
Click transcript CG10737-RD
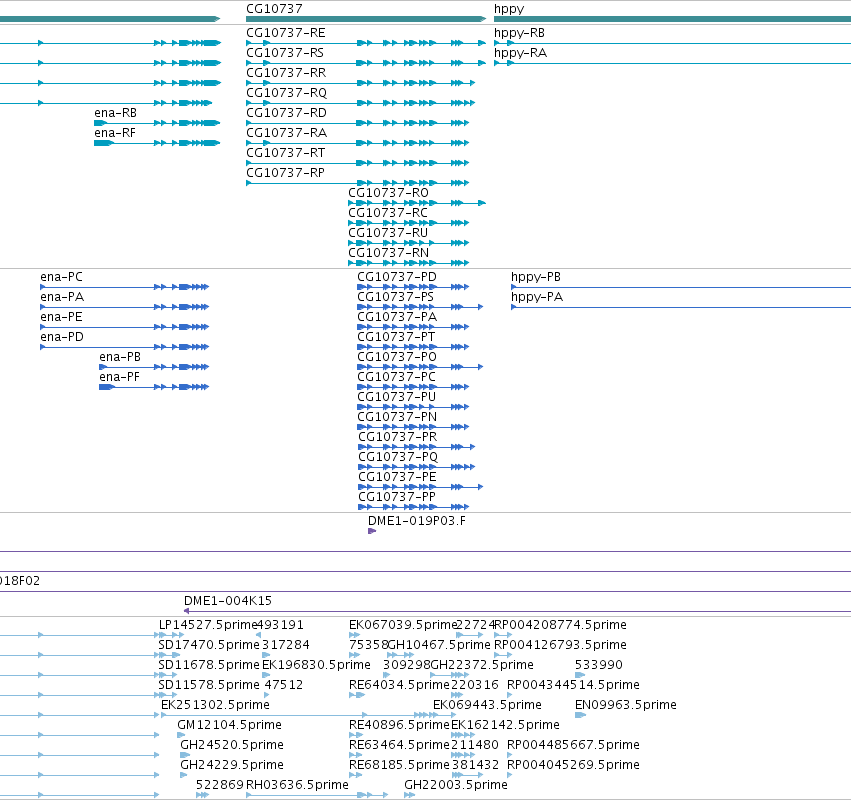coord(286,113)
